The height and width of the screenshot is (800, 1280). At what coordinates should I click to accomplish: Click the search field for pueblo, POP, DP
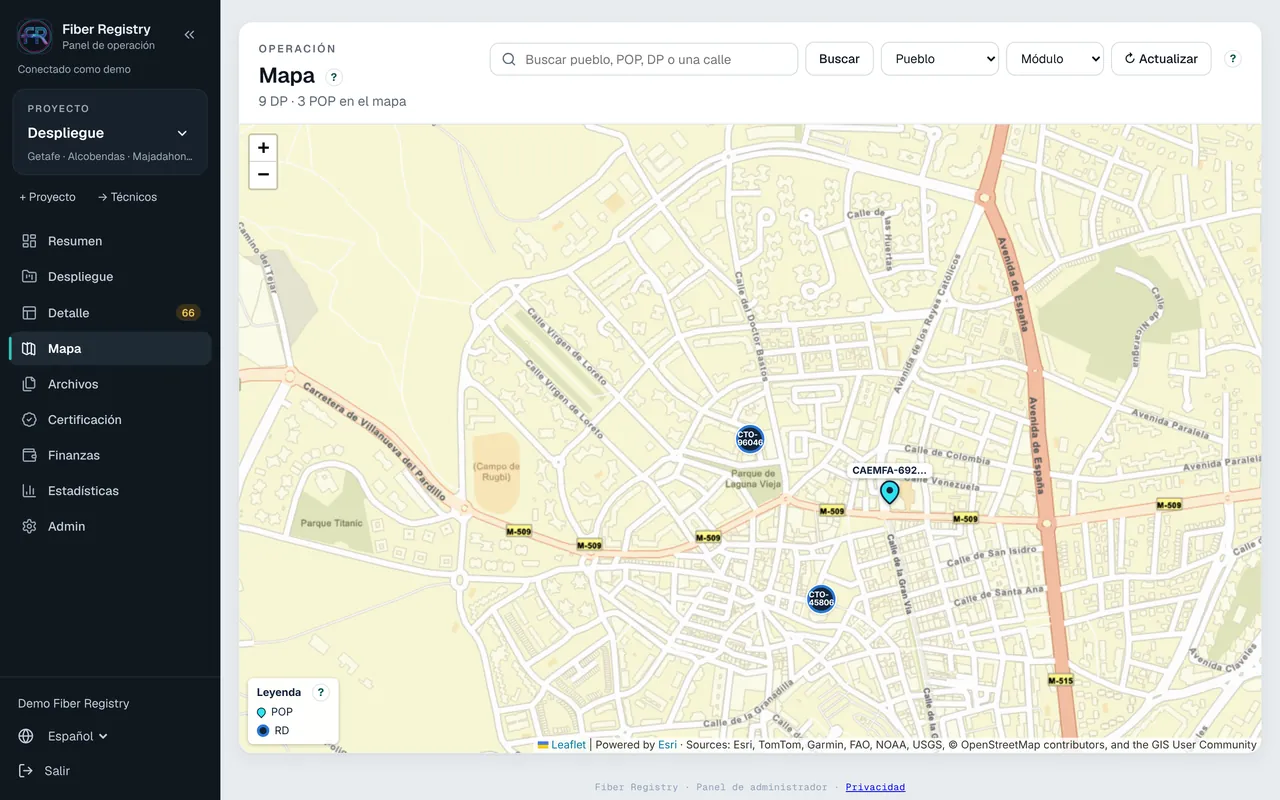click(x=644, y=59)
